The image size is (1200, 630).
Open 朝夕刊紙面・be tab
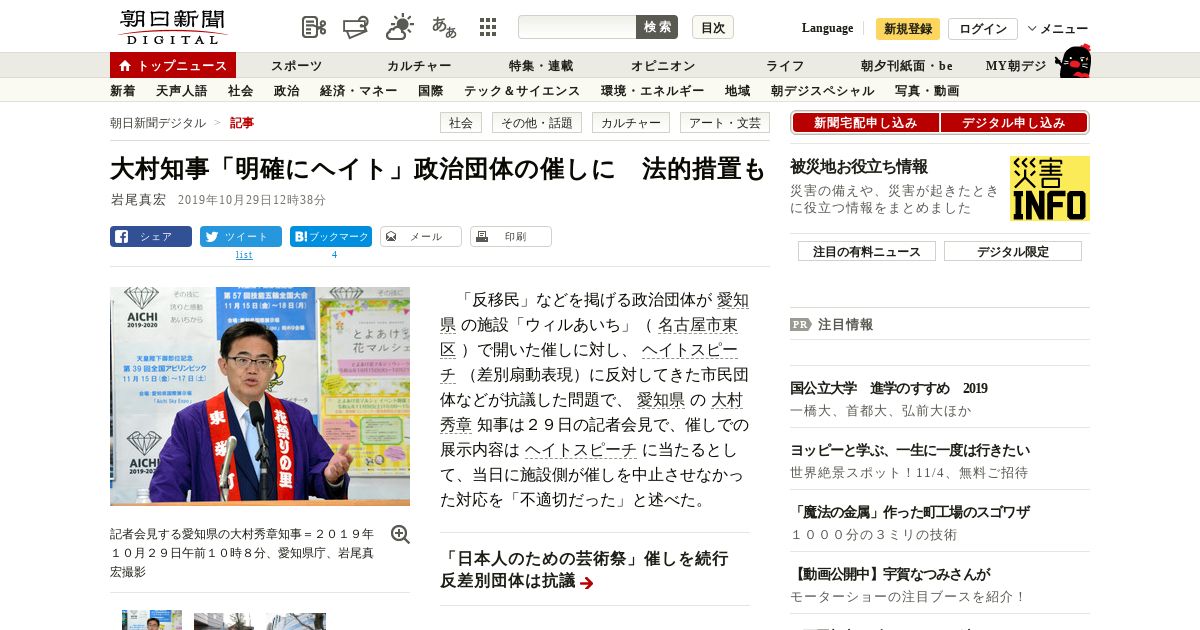(907, 66)
